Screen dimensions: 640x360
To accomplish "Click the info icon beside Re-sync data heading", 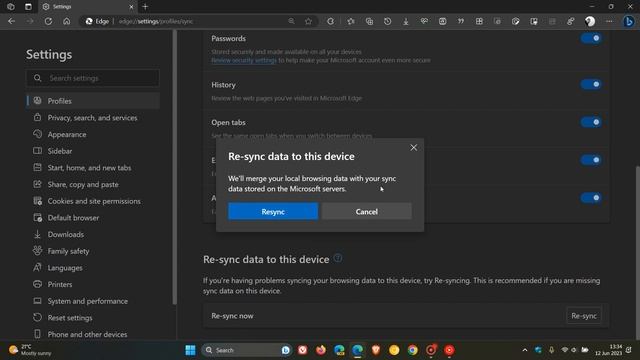I will click(338, 258).
